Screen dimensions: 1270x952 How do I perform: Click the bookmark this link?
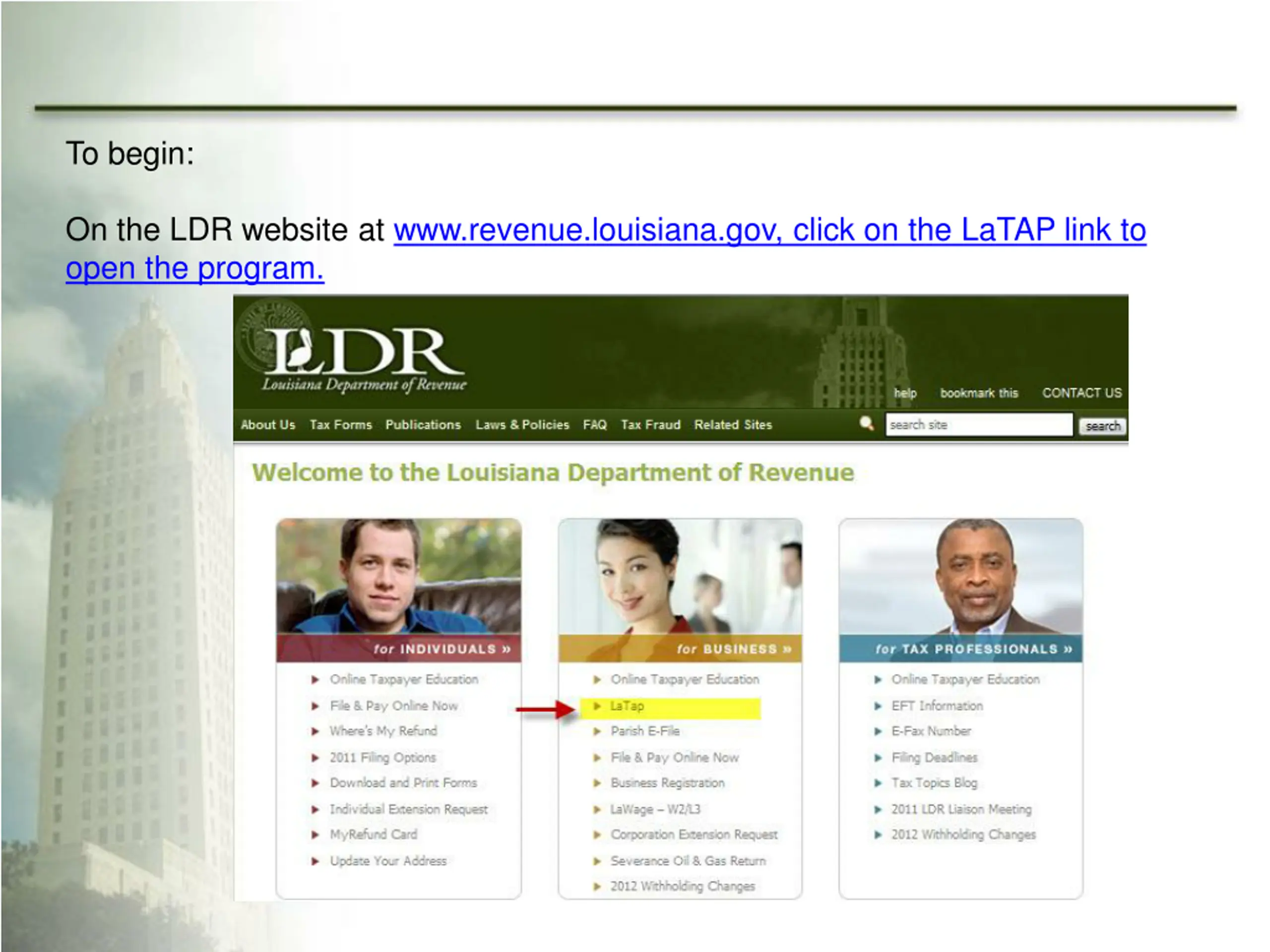click(979, 393)
